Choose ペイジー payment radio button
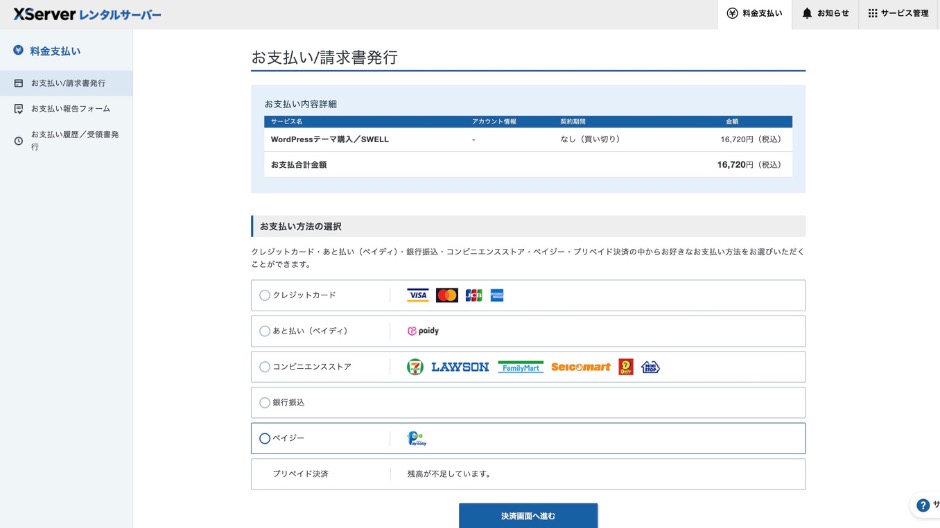 pos(265,438)
